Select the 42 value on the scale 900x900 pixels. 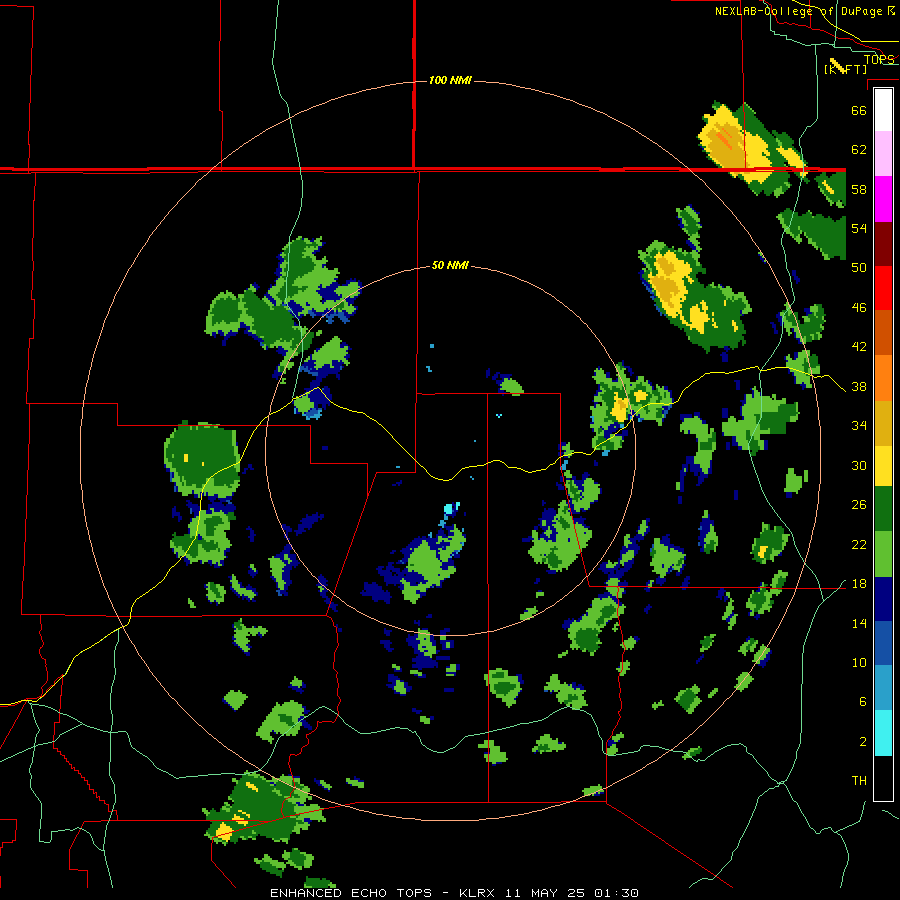coord(859,347)
